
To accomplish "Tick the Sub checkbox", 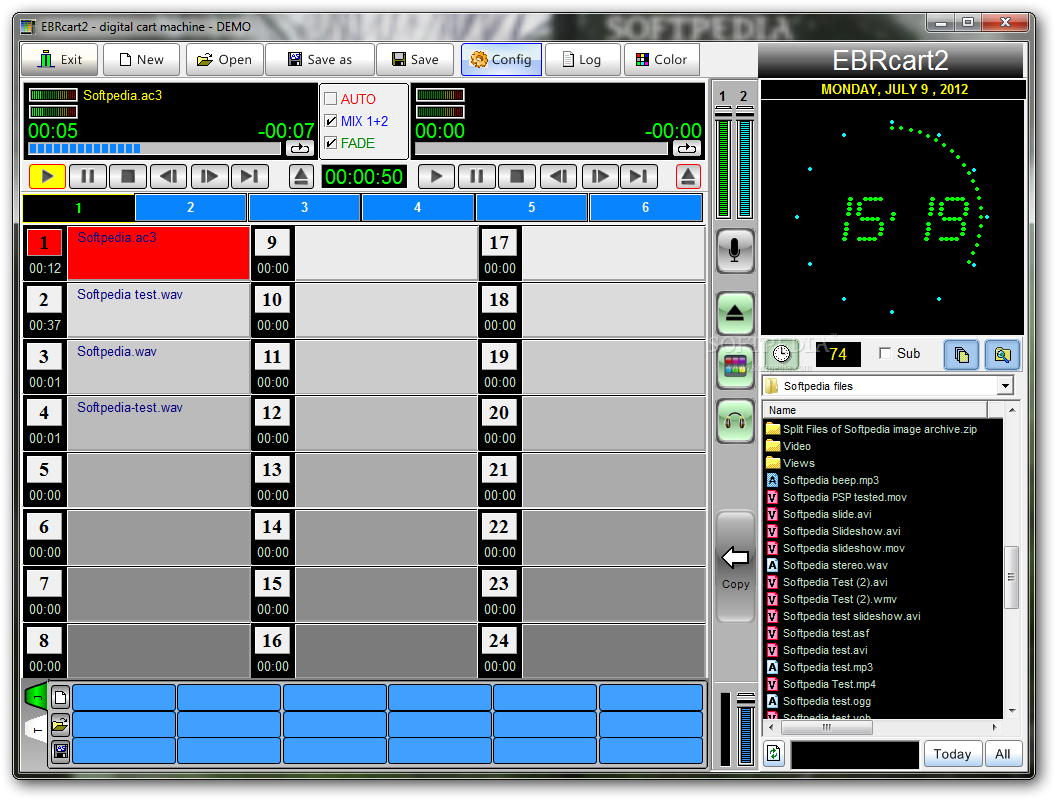I will [x=885, y=354].
